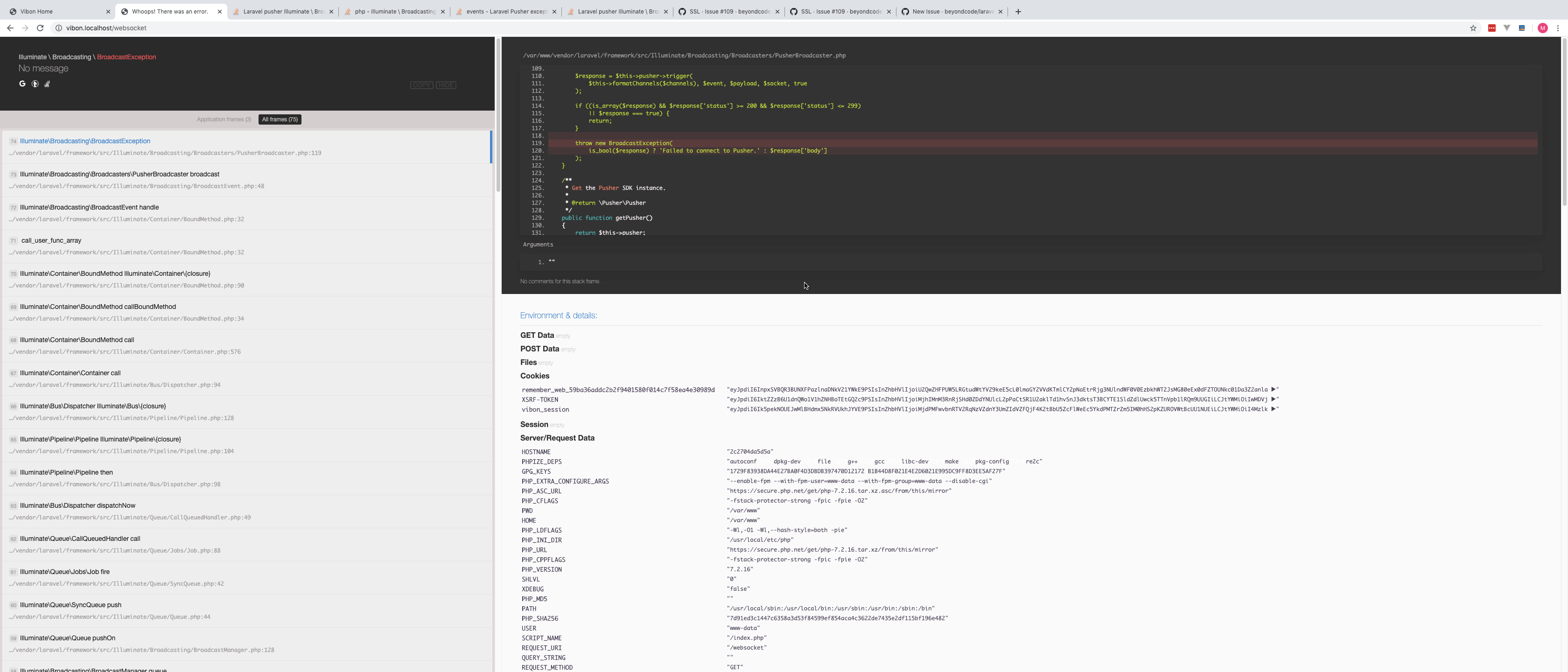Select frame 67 Container call
Image resolution: width=1568 pixels, height=672 pixels.
246,379
